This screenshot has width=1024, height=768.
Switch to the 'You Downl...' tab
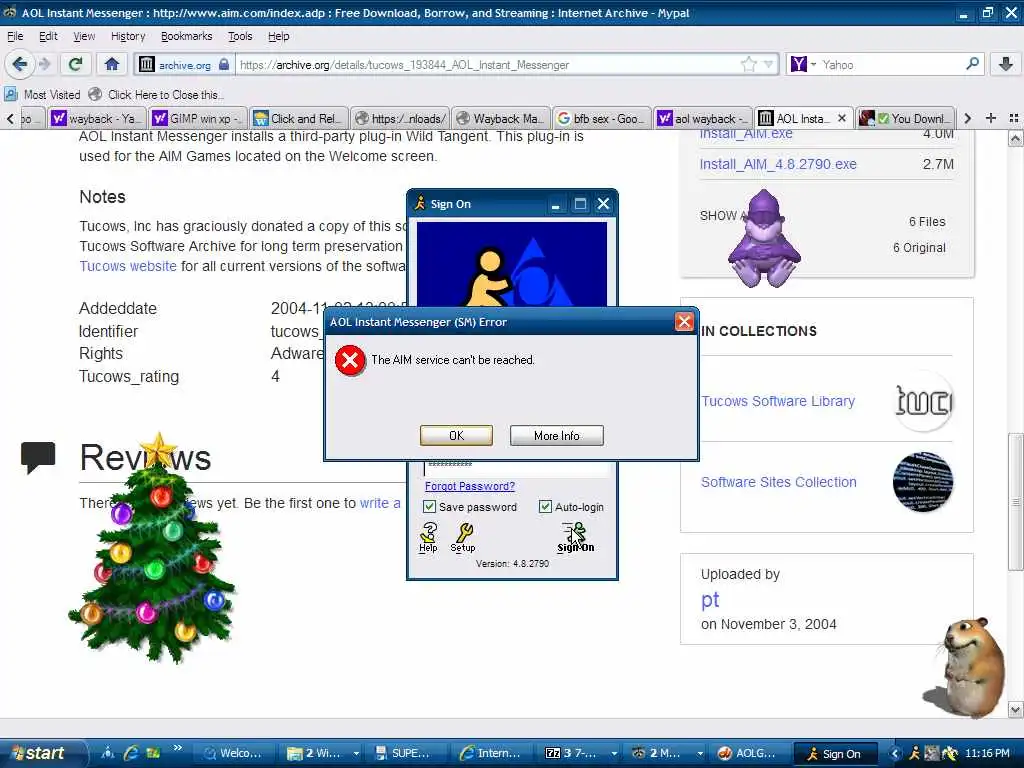pyautogui.click(x=905, y=118)
